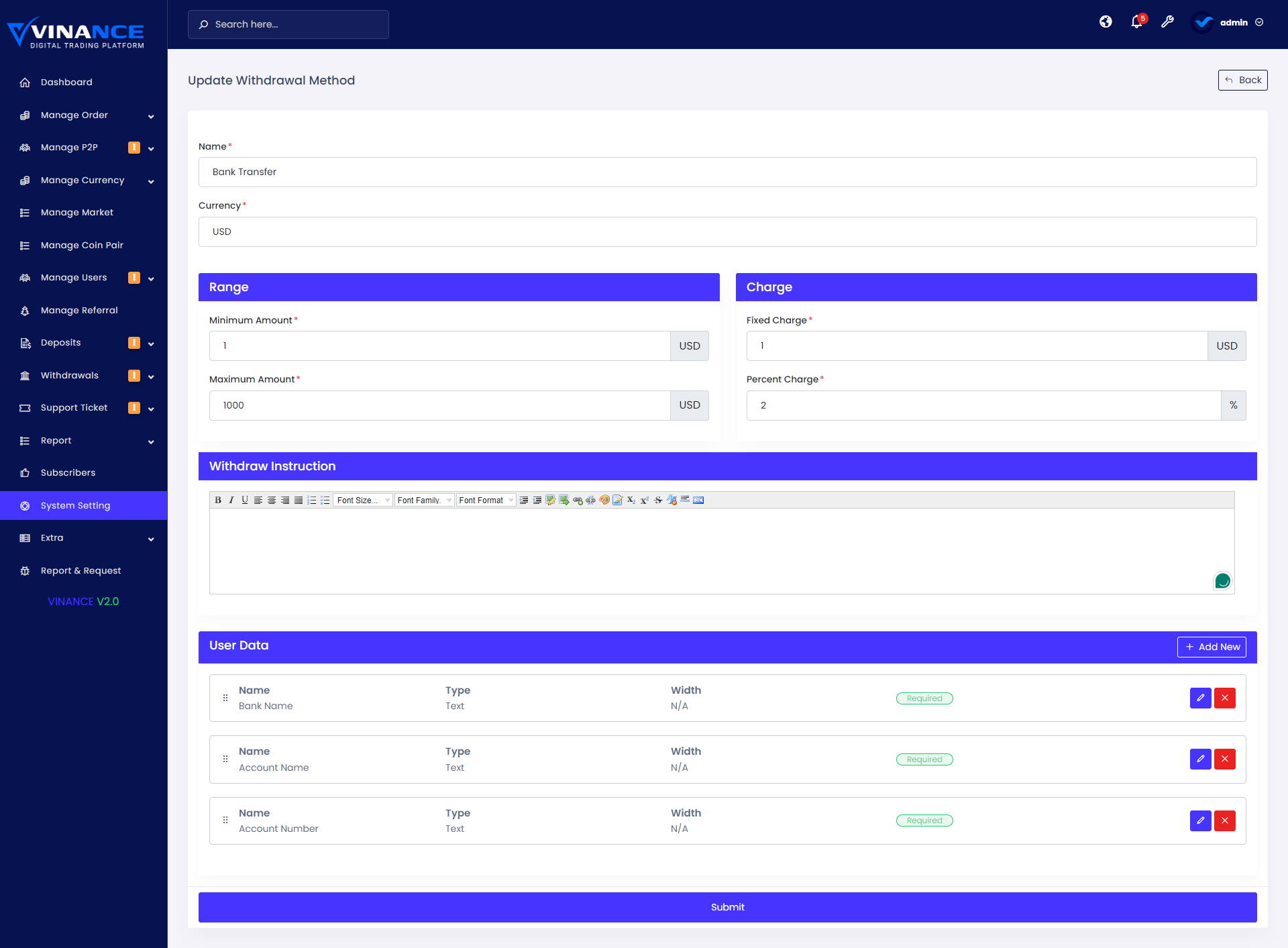This screenshot has width=1288, height=948.
Task: Expand the Manage P2P menu
Action: pyautogui.click(x=84, y=148)
